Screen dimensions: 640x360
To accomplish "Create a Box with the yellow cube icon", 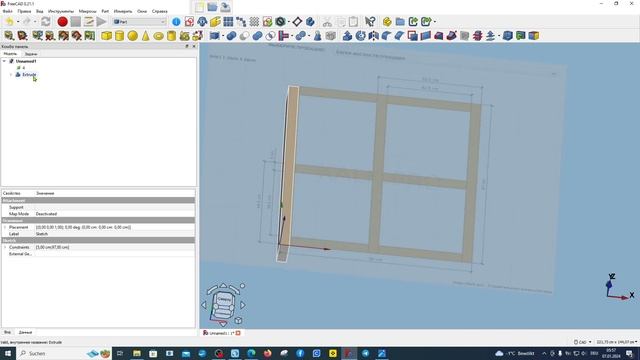I will 107,36.
